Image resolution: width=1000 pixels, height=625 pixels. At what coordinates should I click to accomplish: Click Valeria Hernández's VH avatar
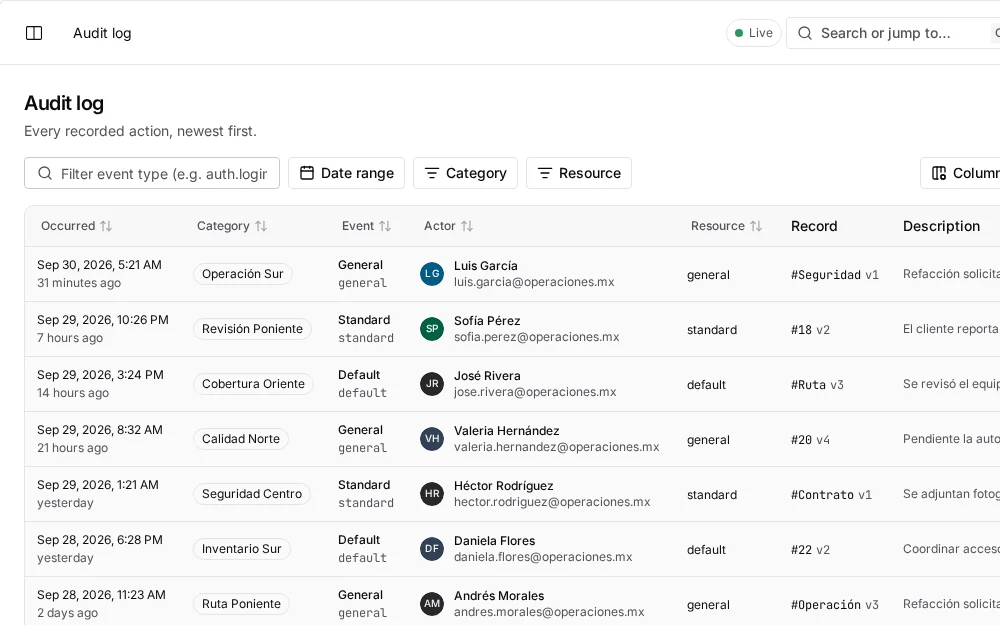point(432,439)
